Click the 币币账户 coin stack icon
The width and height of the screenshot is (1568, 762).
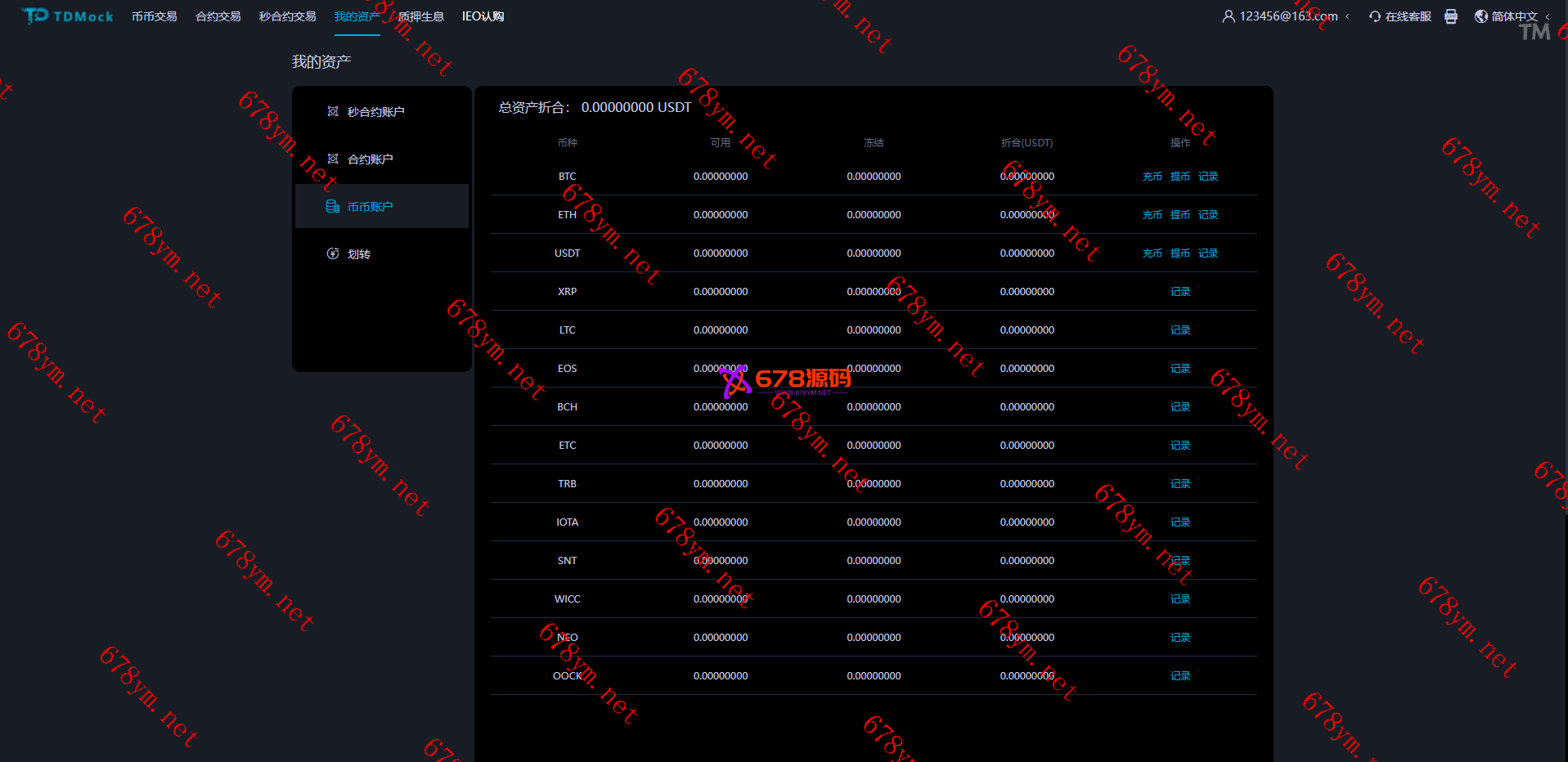pyautogui.click(x=333, y=206)
